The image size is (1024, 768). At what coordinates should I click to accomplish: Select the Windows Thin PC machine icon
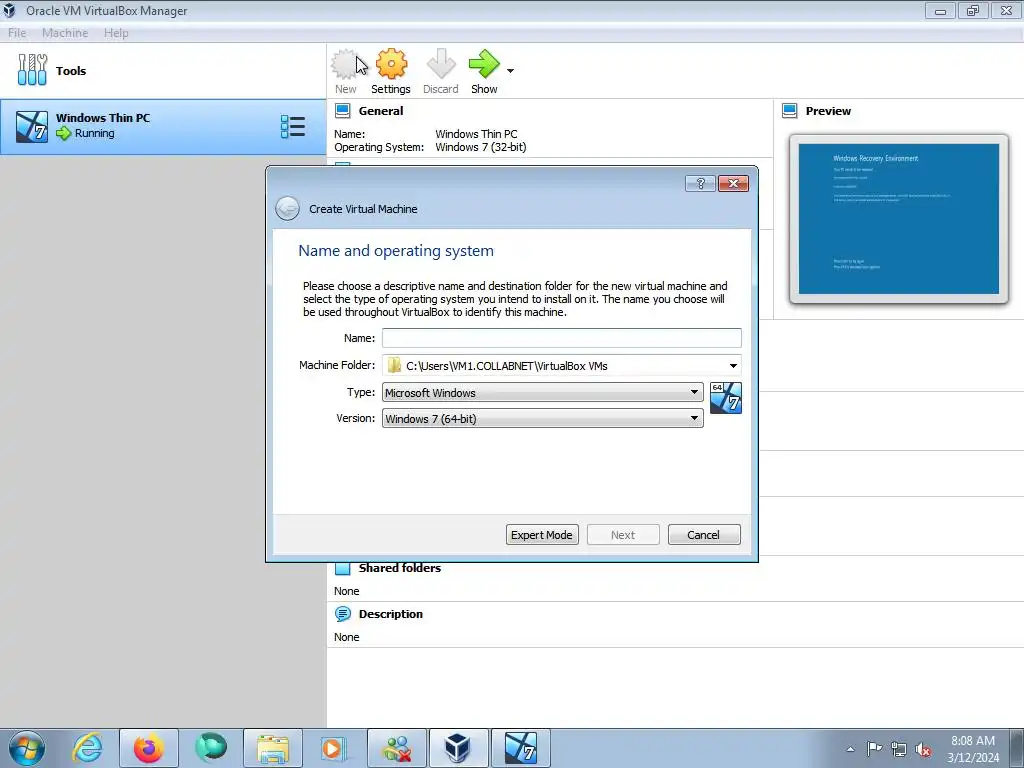[x=32, y=127]
